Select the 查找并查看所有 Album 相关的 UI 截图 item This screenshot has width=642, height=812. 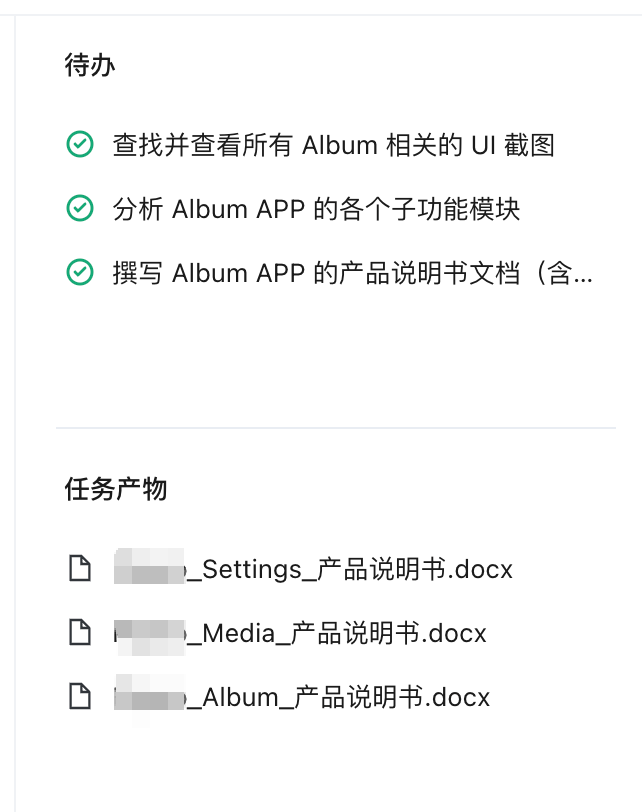coord(333,145)
